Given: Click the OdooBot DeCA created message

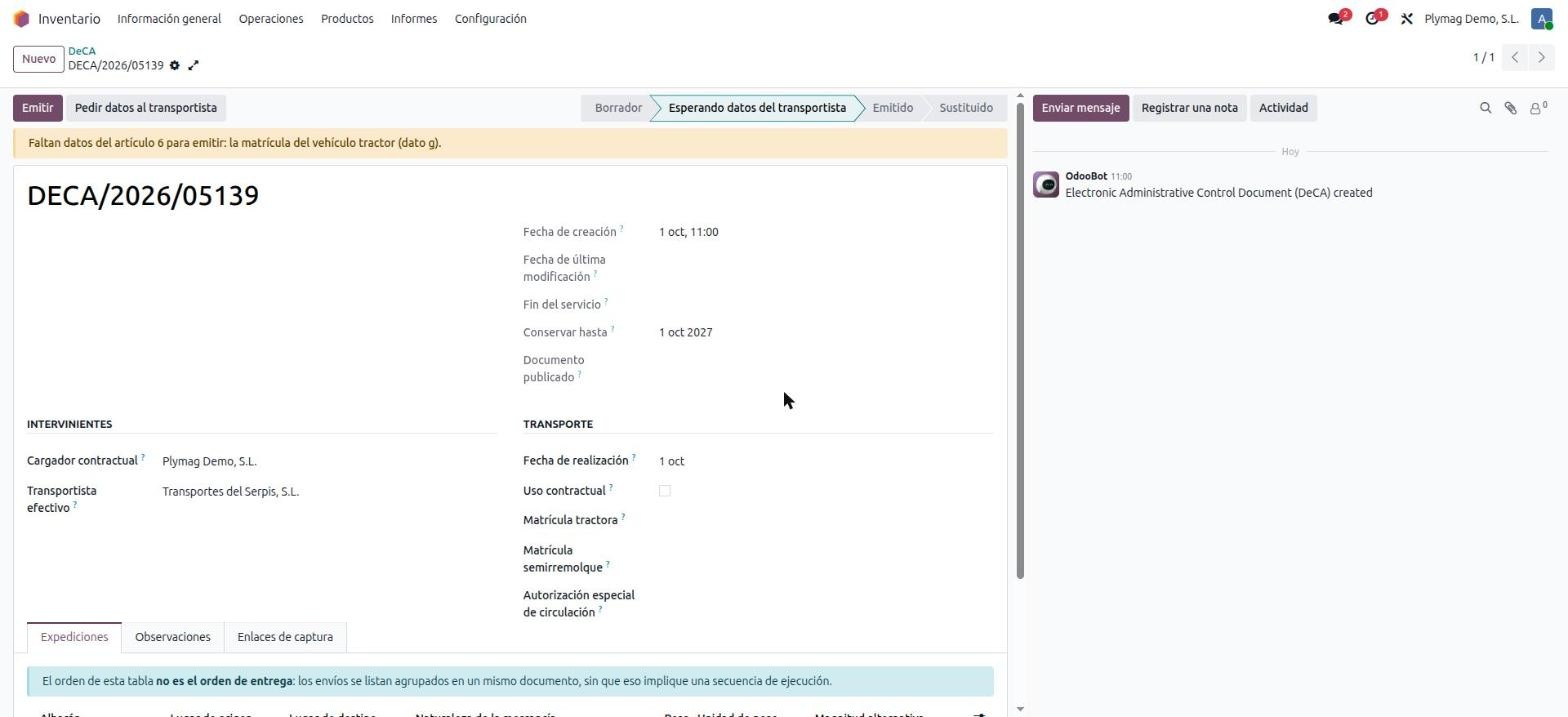Looking at the screenshot, I should tap(1218, 193).
